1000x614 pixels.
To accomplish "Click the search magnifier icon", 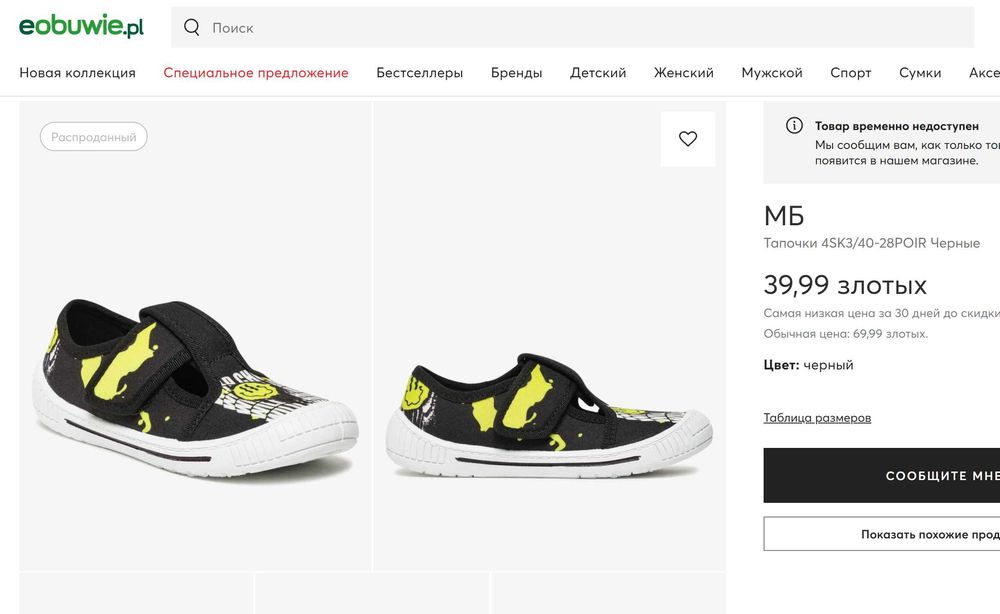I will (x=192, y=27).
